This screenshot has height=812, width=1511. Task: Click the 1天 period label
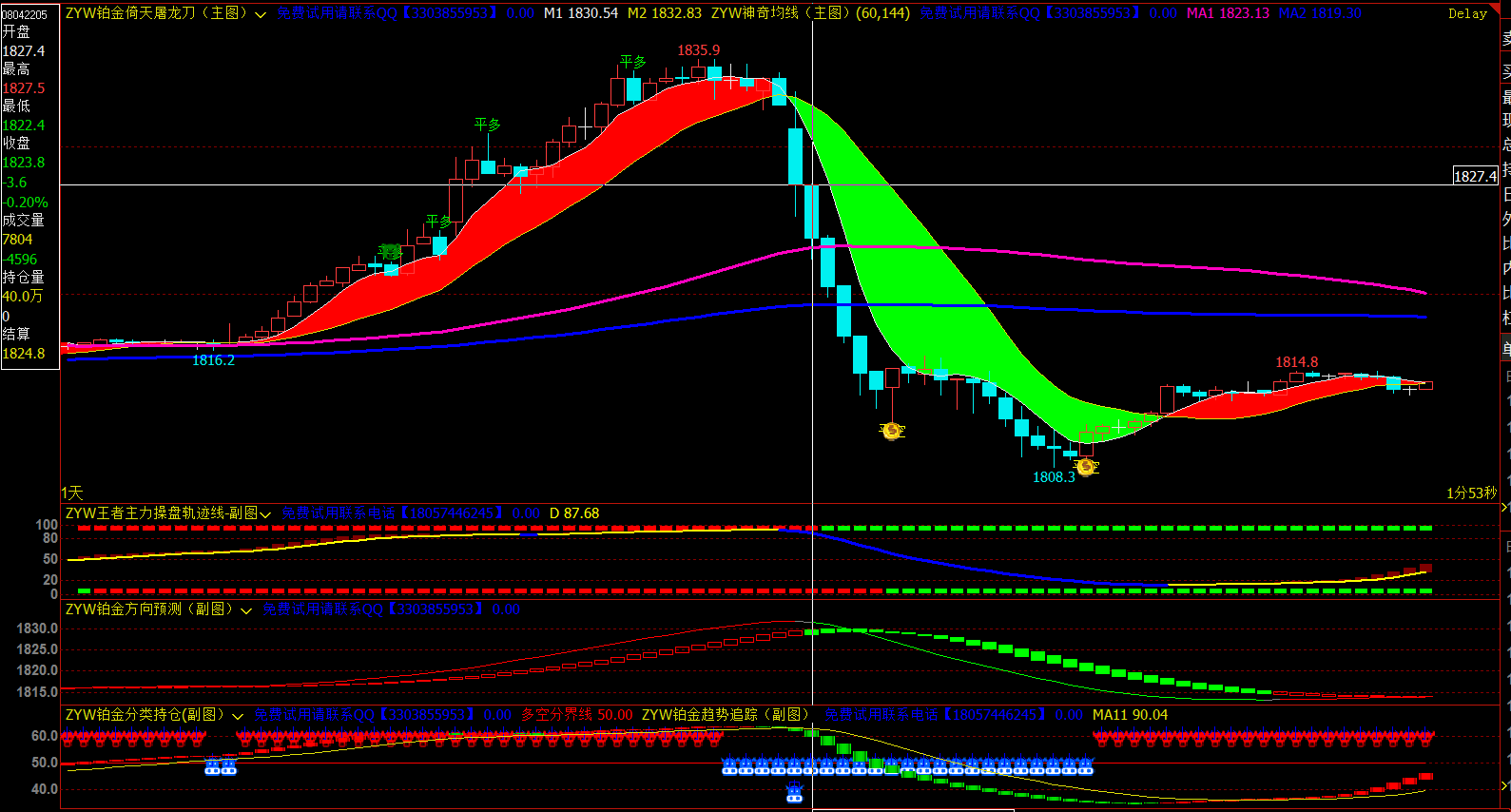click(72, 493)
